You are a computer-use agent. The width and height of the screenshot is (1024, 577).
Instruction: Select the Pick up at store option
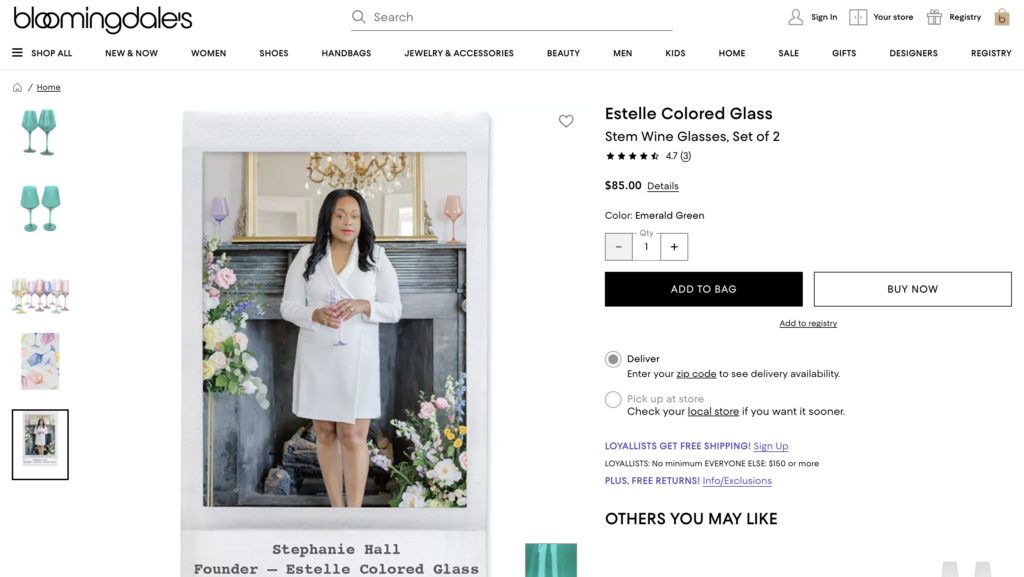[x=613, y=400]
